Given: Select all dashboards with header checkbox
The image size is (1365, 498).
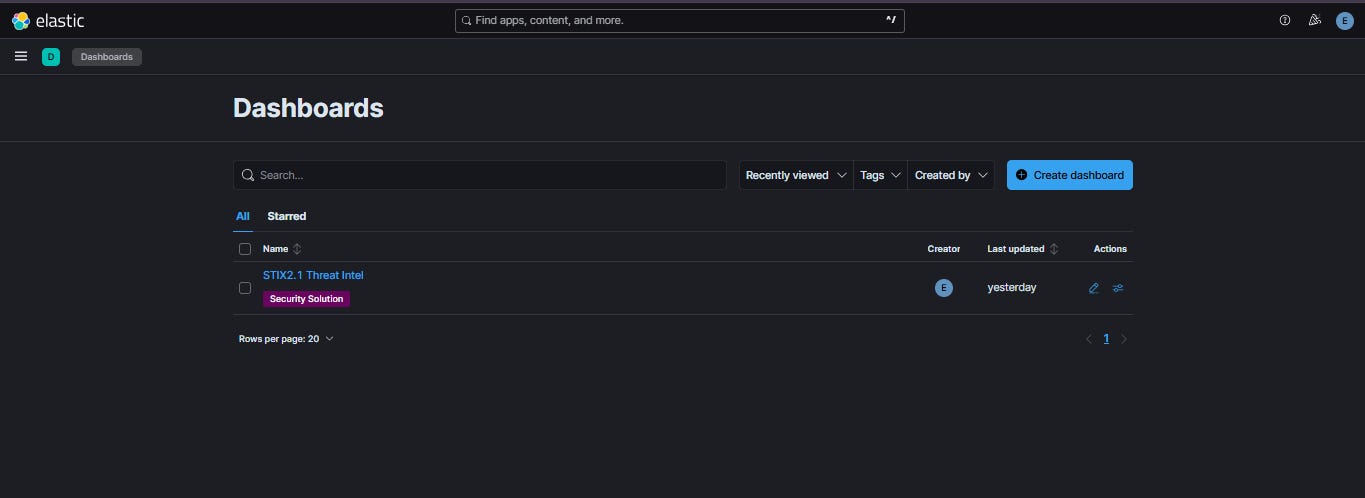Looking at the screenshot, I should (x=245, y=249).
